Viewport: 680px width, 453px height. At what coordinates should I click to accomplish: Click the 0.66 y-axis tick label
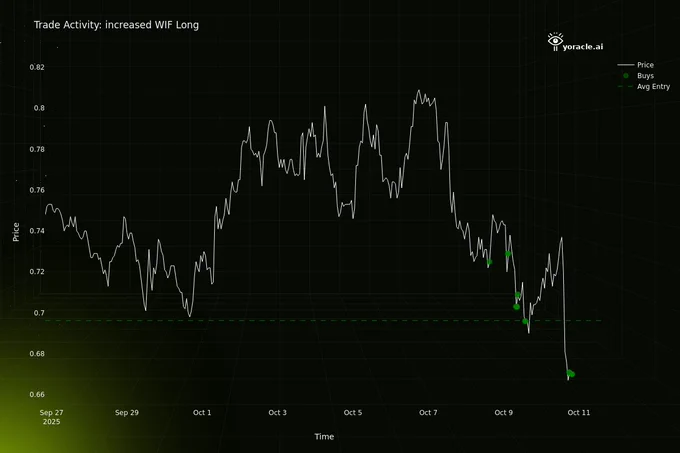pyautogui.click(x=37, y=394)
